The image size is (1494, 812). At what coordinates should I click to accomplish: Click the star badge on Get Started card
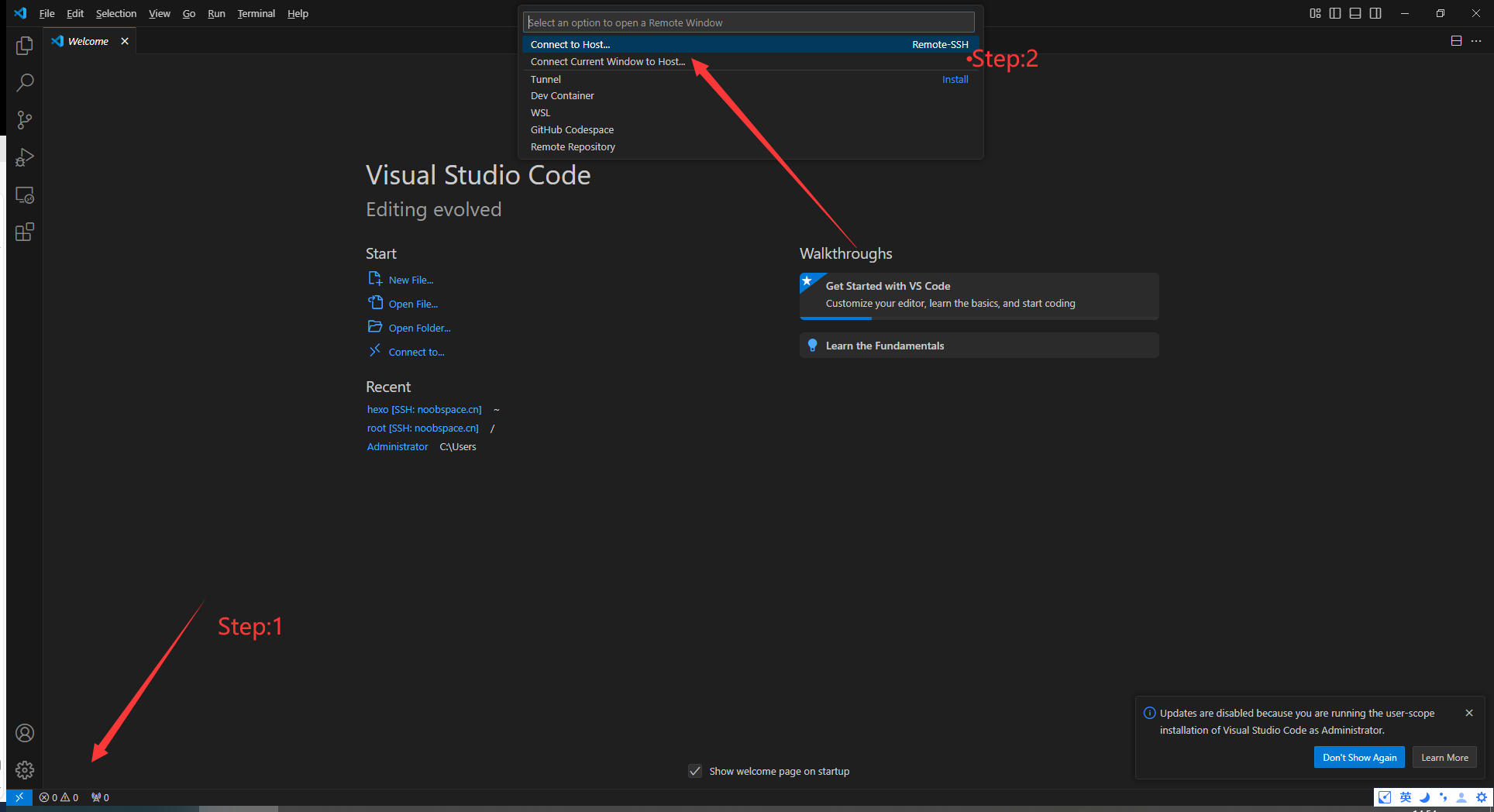(x=807, y=280)
